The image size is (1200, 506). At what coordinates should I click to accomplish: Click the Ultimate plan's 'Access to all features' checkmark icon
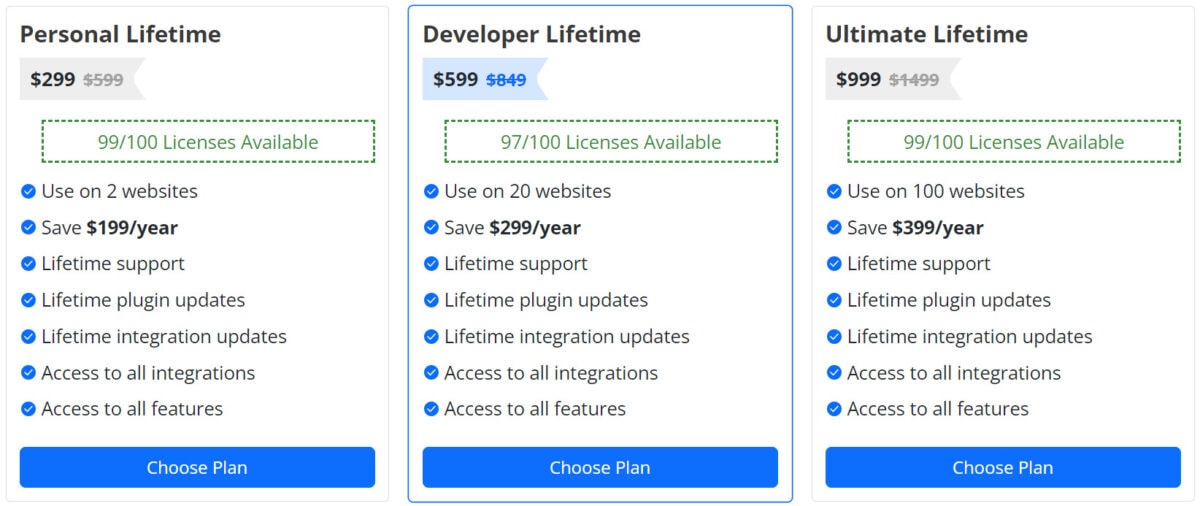[x=834, y=409]
